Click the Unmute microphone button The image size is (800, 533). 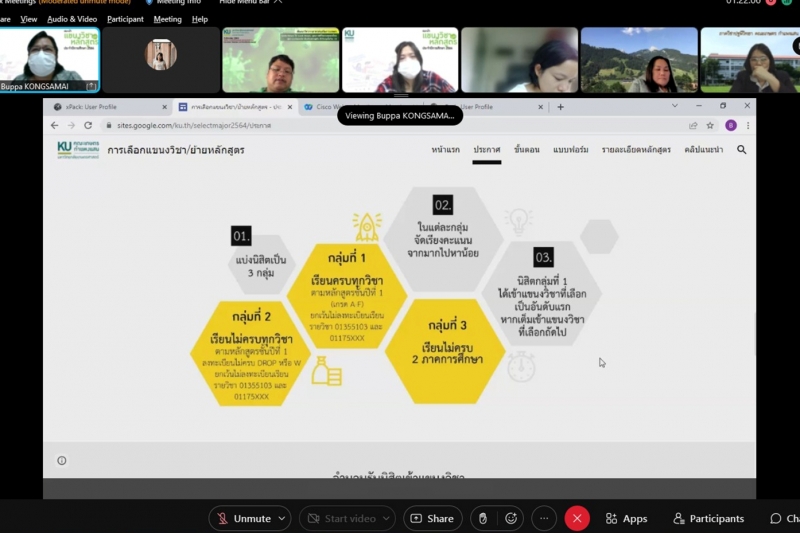pos(242,518)
